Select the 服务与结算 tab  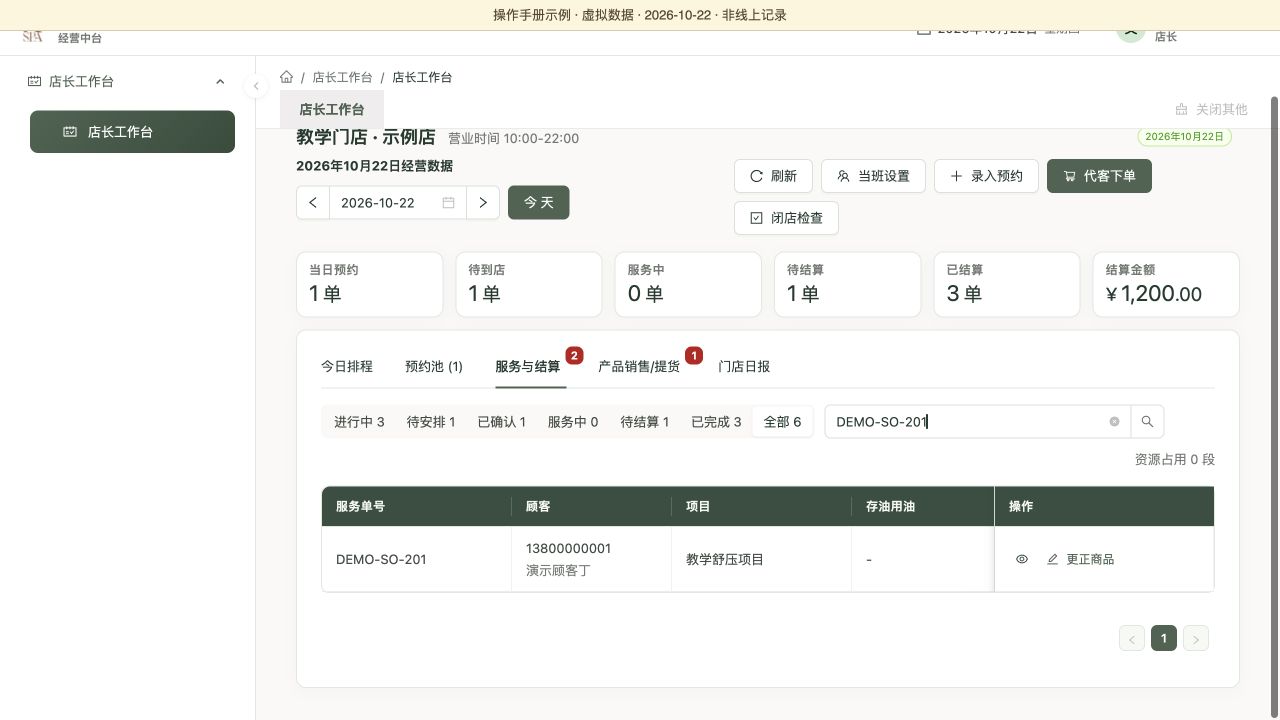coord(528,367)
